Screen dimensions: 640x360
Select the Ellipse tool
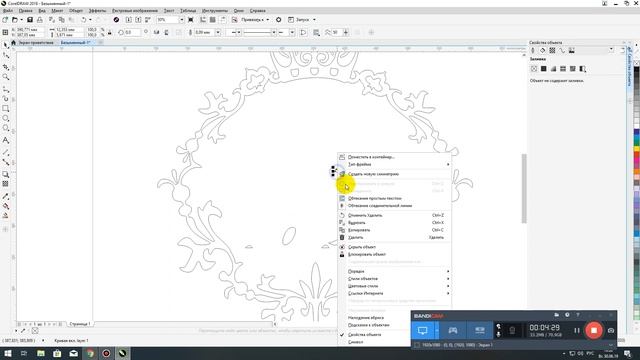pos(6,118)
